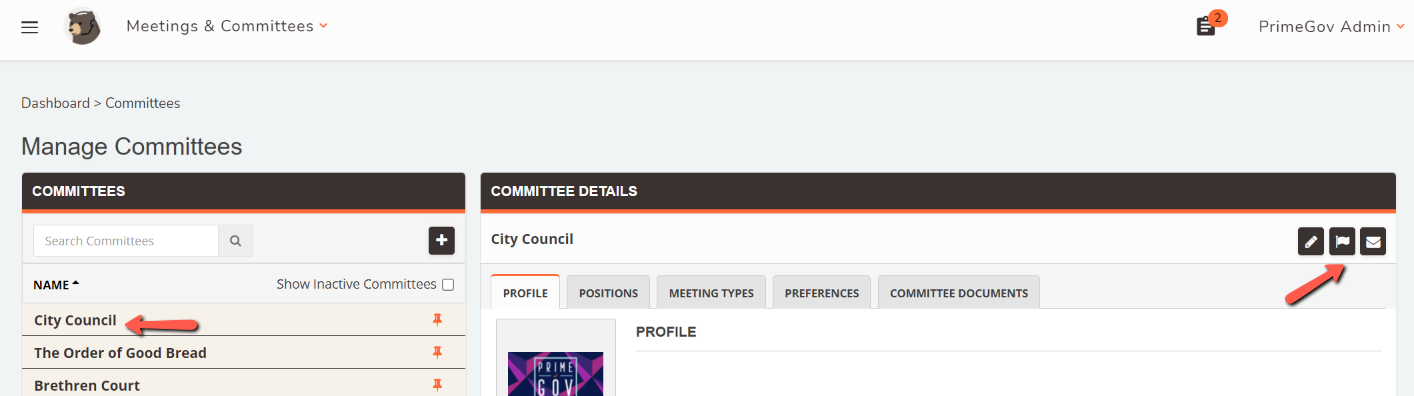Click the search magnifier button
Image resolution: width=1414 pixels, height=396 pixels.
pyautogui.click(x=236, y=241)
